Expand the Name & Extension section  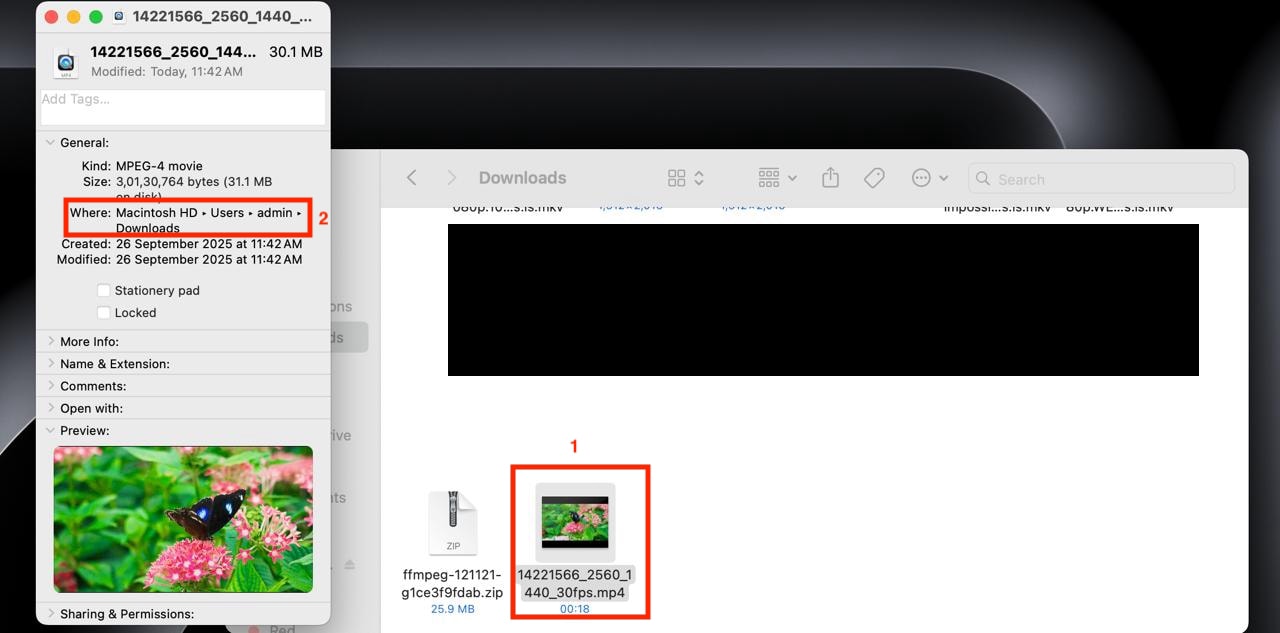[50, 363]
